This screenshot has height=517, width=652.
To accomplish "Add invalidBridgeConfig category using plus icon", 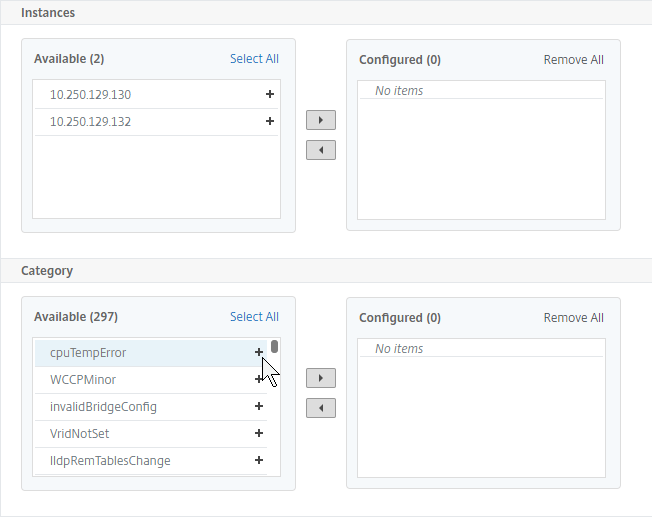I will tap(259, 406).
